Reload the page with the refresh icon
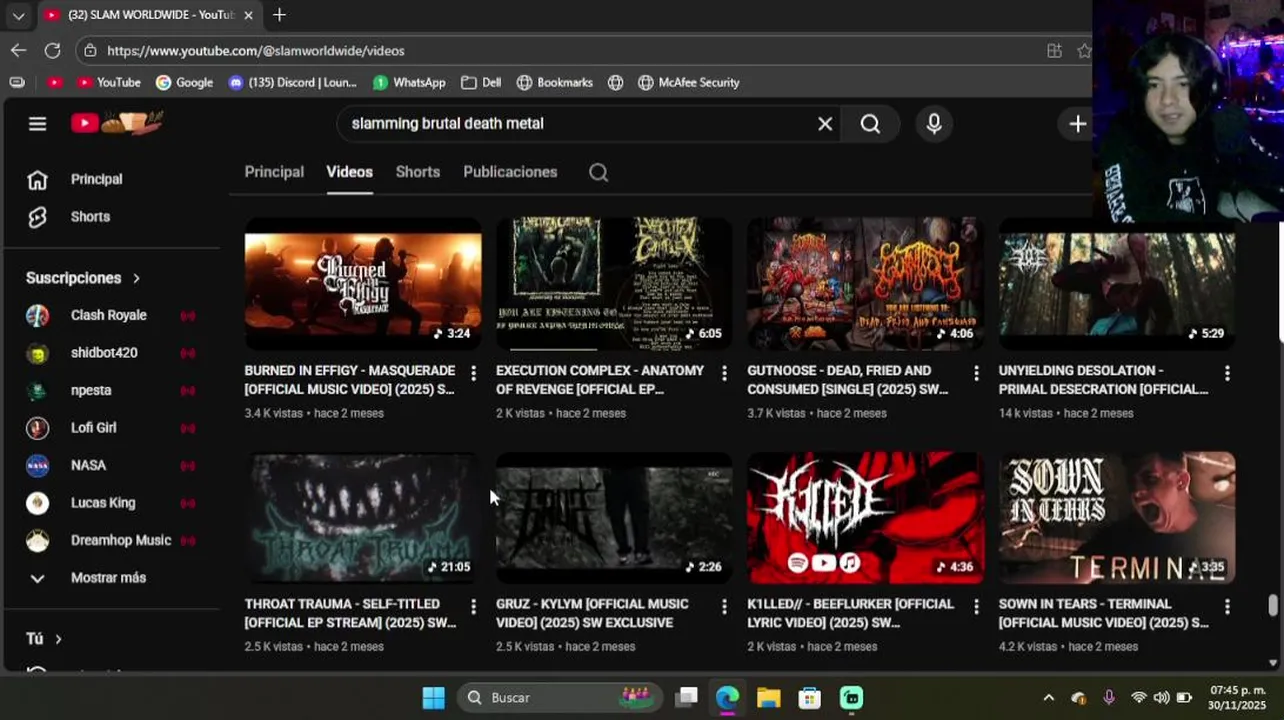 (x=53, y=50)
